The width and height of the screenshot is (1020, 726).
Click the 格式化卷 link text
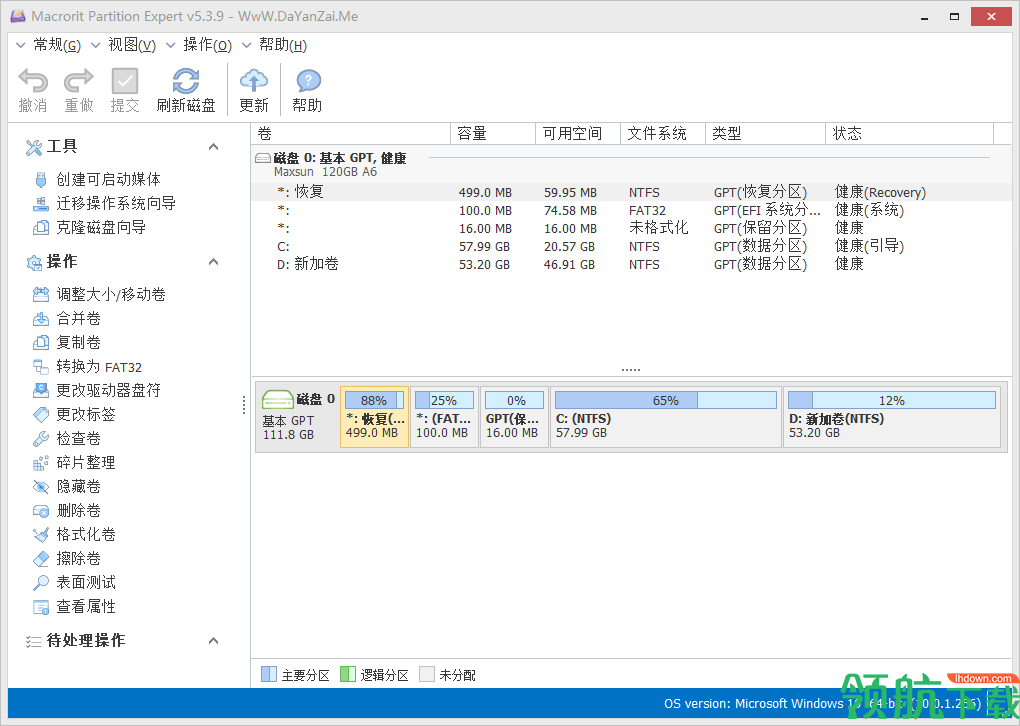[86, 535]
